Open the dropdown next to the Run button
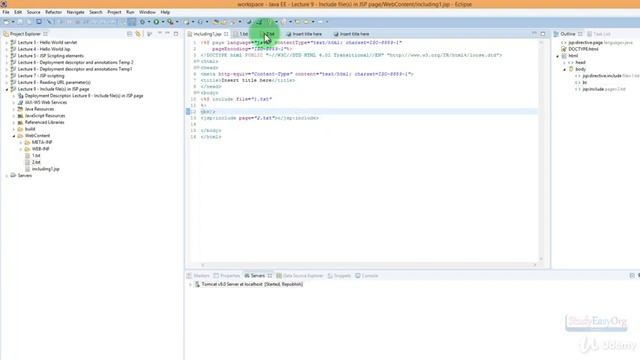This screenshot has height=360, width=640. [162, 22]
